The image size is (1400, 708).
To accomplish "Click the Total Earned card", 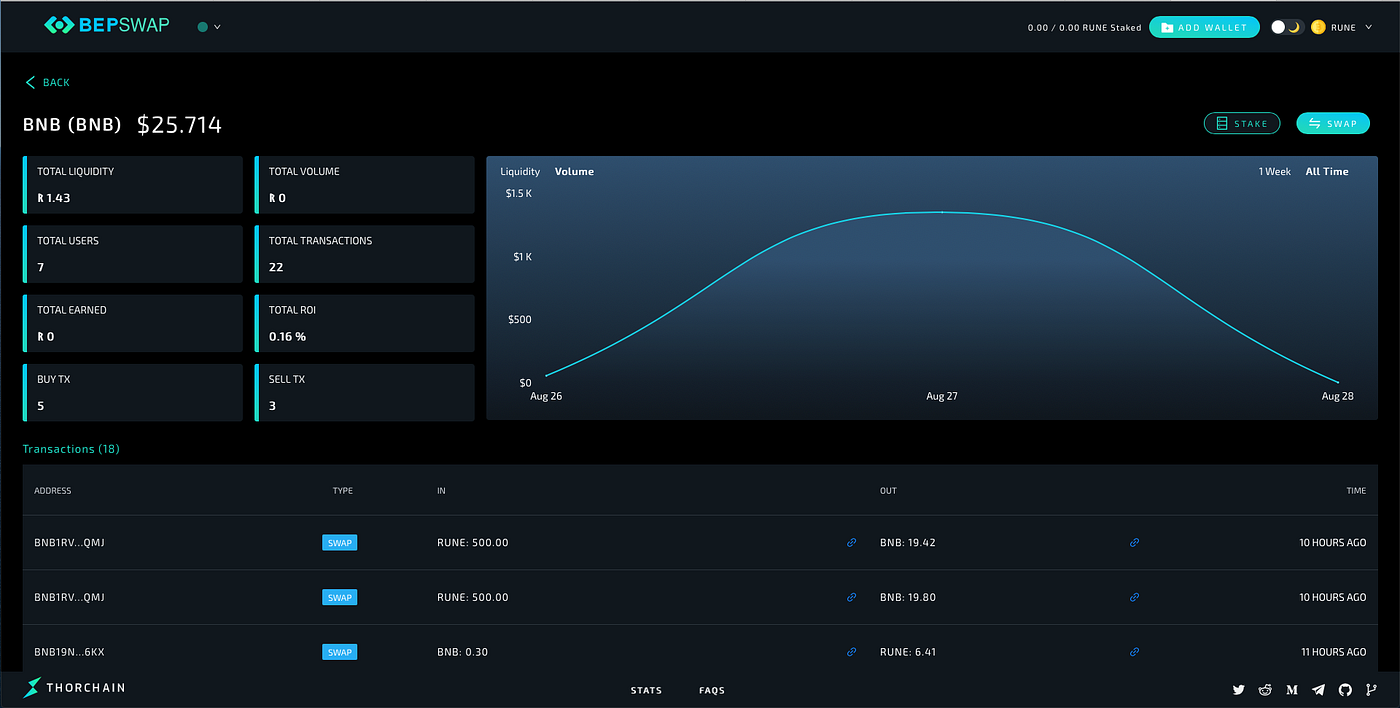I will (x=133, y=323).
